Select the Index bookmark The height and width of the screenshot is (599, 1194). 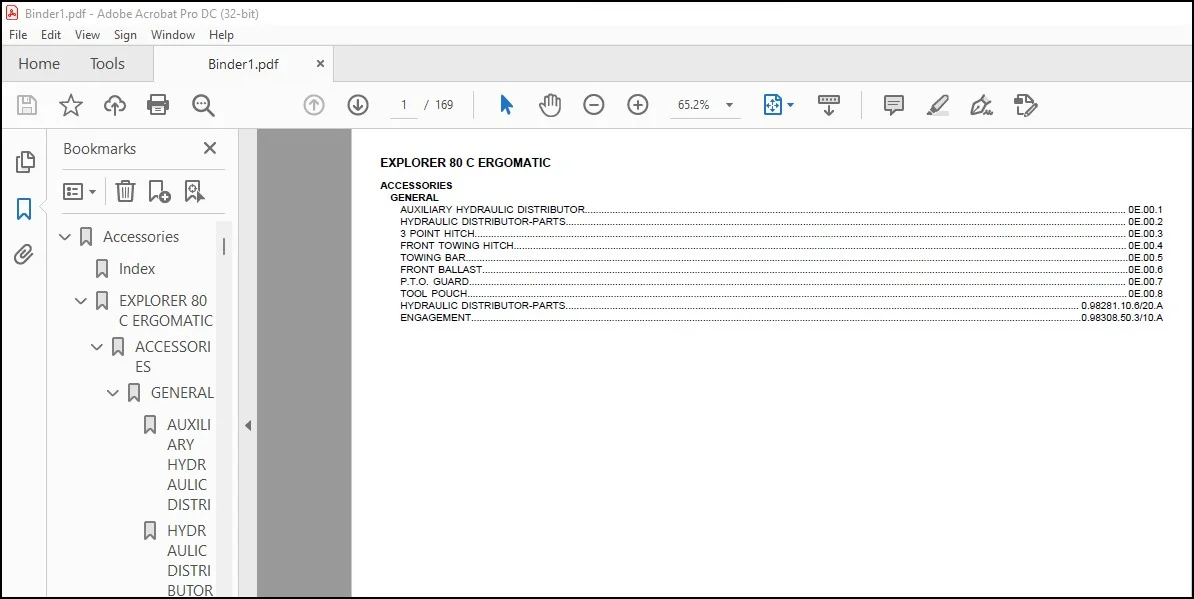pyautogui.click(x=137, y=269)
